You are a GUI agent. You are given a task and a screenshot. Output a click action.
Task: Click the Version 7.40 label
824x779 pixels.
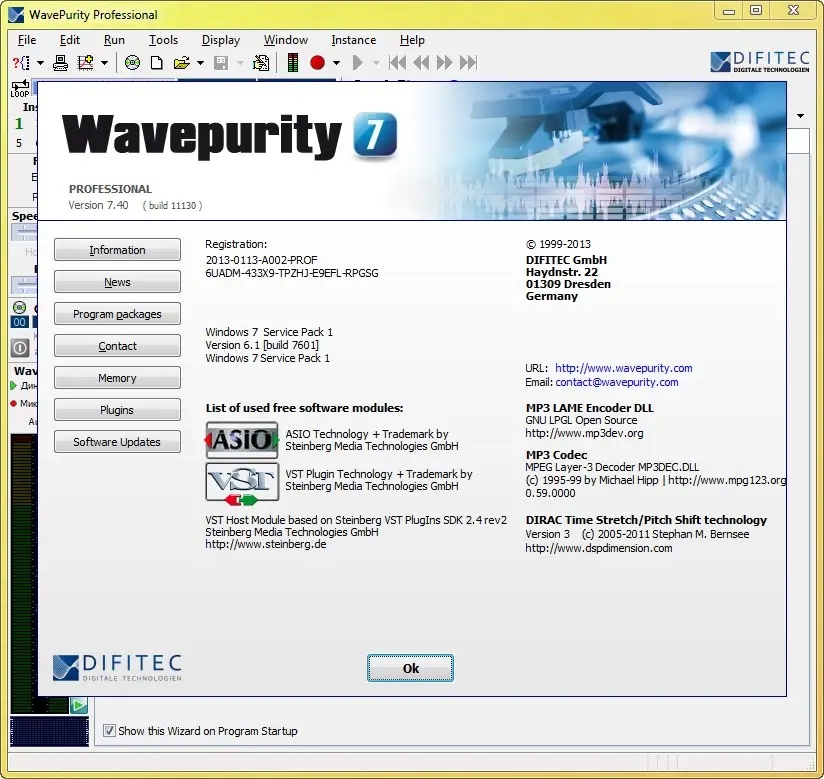(x=98, y=205)
